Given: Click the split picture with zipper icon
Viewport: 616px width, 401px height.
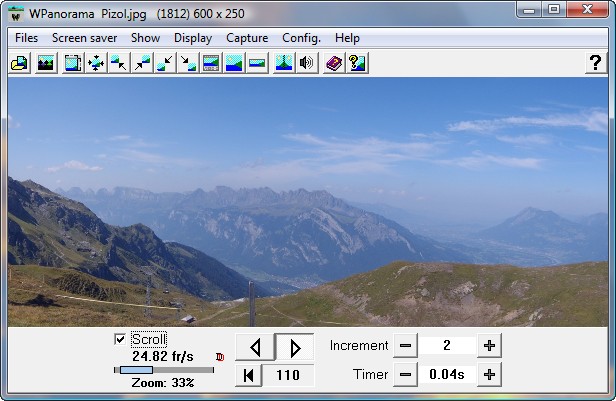Looking at the screenshot, I should [284, 63].
